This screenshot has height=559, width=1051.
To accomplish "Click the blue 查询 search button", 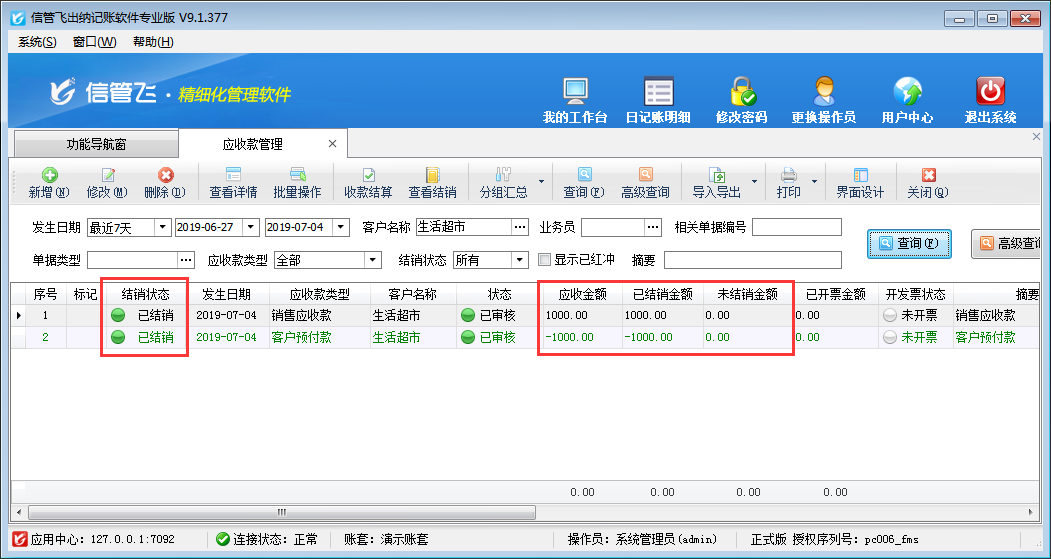I will pos(908,243).
